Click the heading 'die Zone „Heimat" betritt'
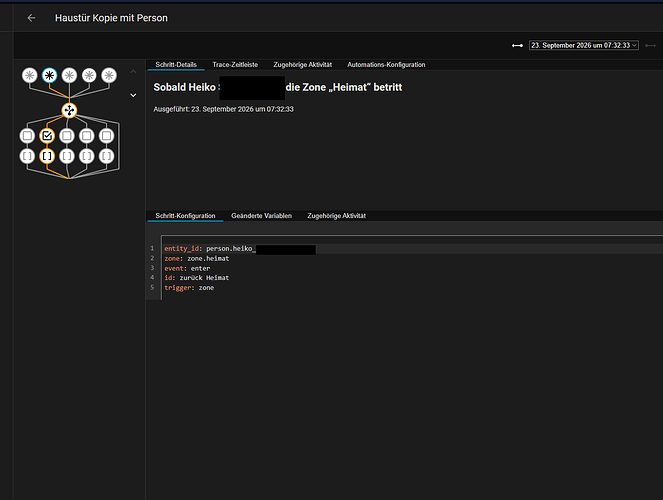The image size is (663, 500). coord(344,87)
